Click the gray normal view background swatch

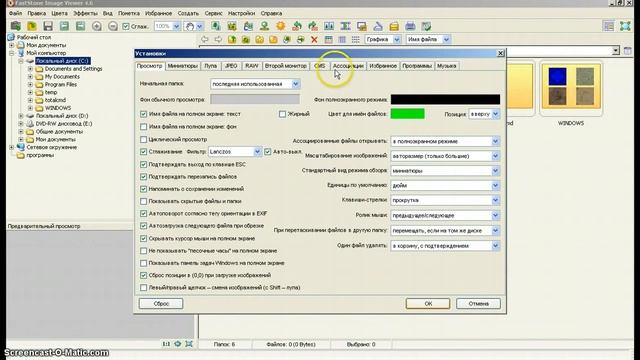click(255, 99)
